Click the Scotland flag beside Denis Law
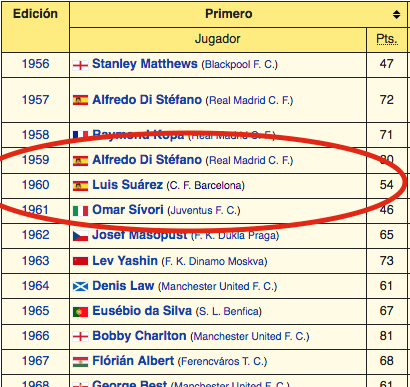Image resolution: width=410 pixels, height=387 pixels. tap(80, 286)
